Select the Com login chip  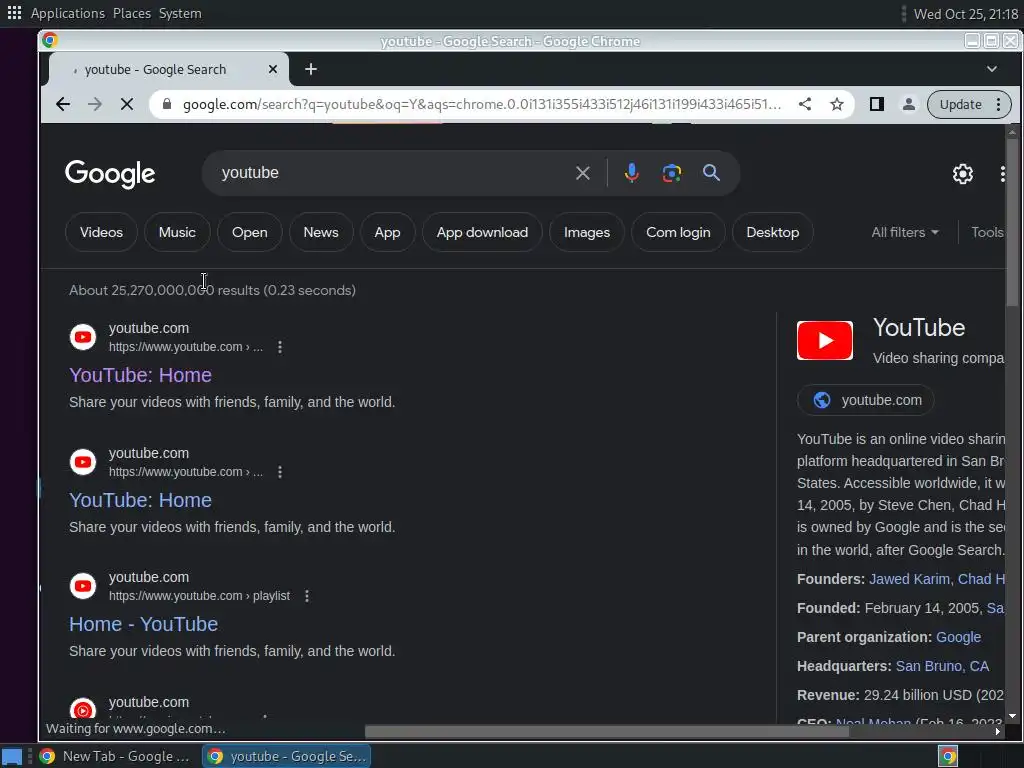[678, 232]
